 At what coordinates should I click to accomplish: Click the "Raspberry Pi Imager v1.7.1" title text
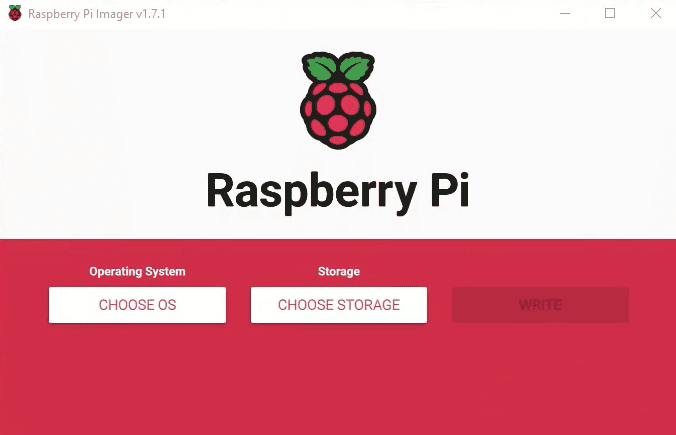click(x=97, y=14)
